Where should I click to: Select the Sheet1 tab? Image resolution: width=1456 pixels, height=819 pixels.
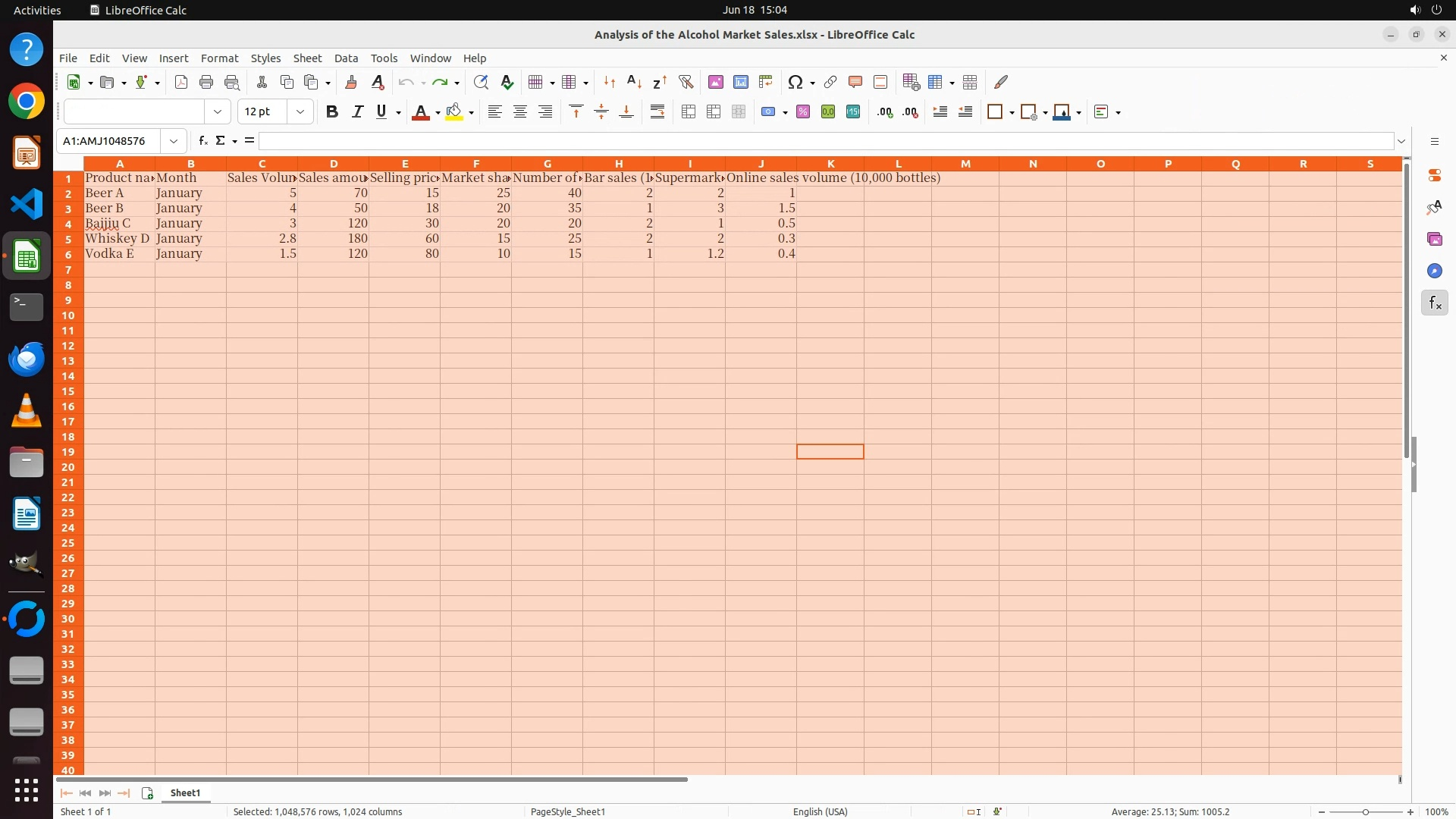tap(185, 792)
